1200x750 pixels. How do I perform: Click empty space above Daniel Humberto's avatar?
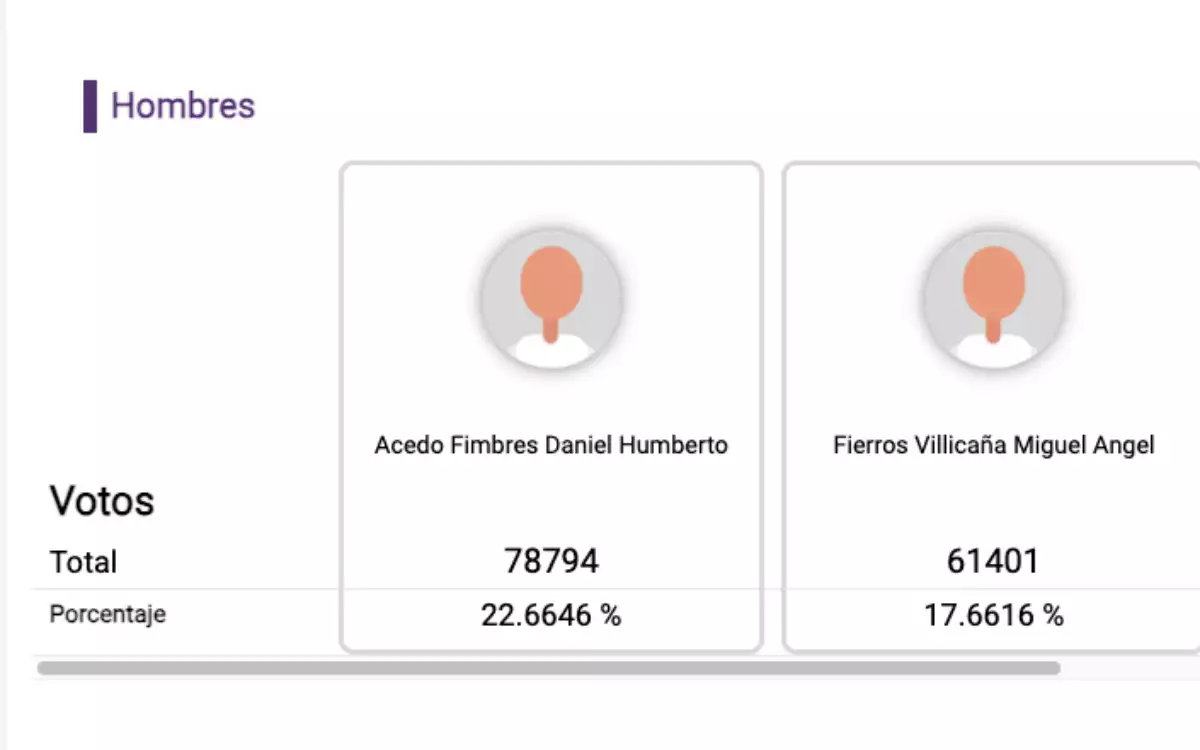(551, 195)
